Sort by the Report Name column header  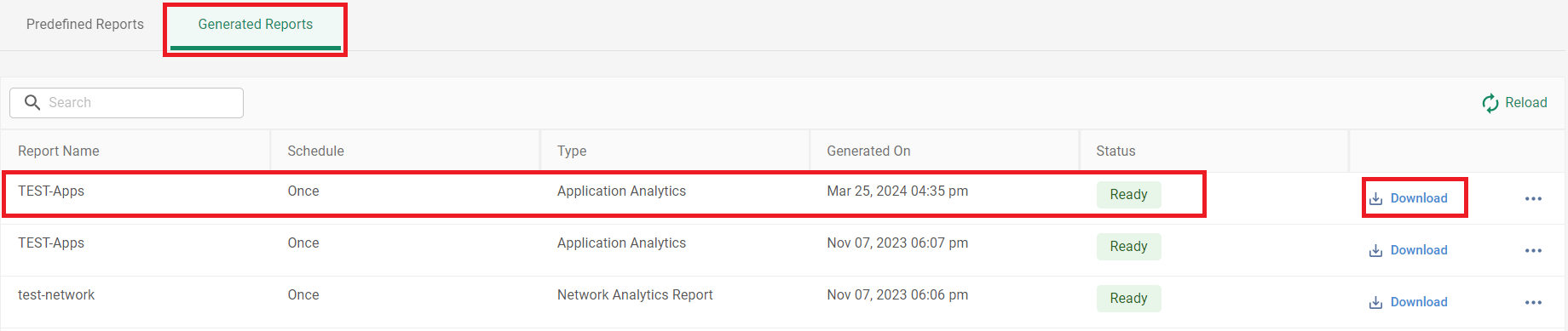58,151
